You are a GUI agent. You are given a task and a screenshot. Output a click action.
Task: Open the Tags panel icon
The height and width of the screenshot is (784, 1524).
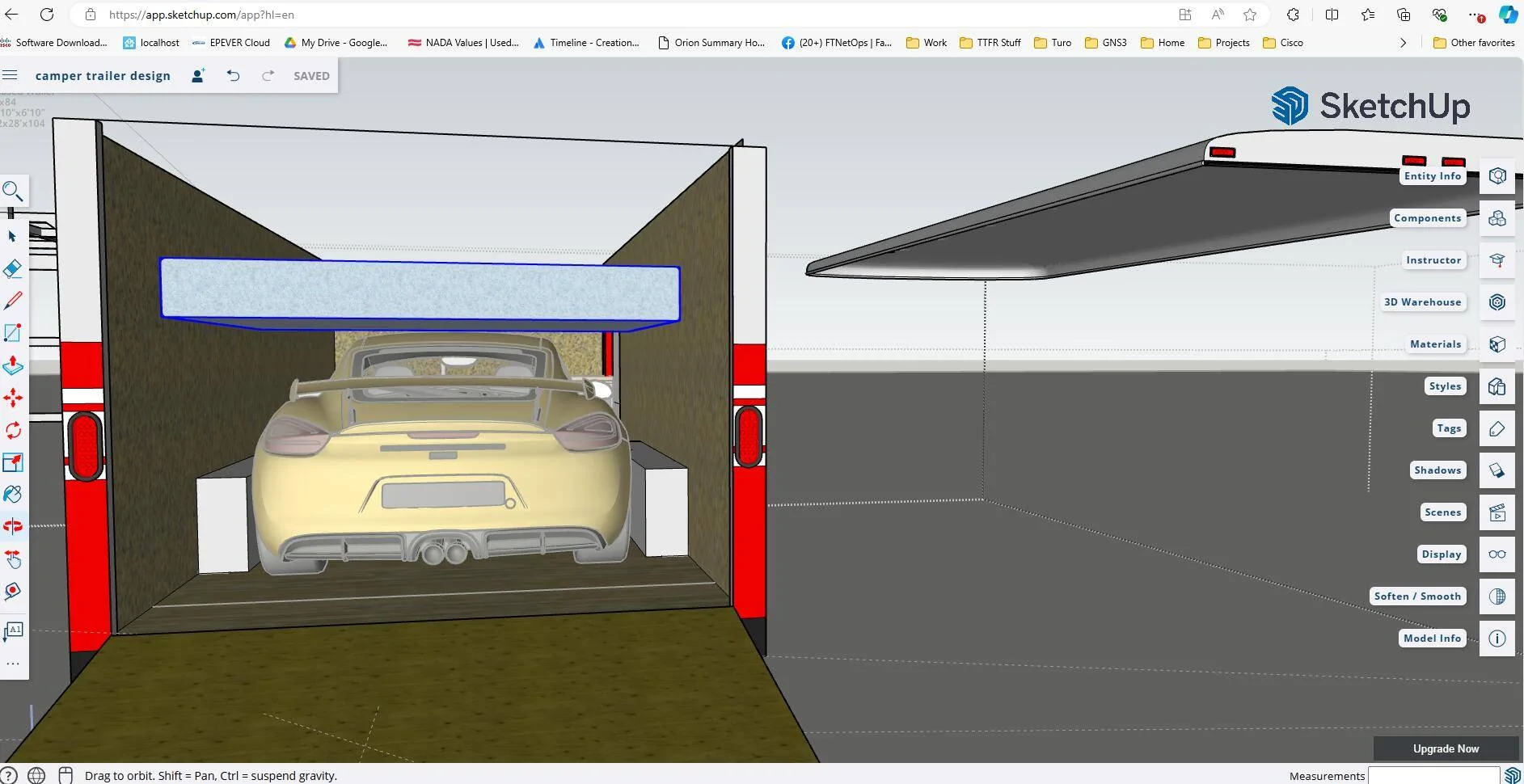pyautogui.click(x=1497, y=428)
